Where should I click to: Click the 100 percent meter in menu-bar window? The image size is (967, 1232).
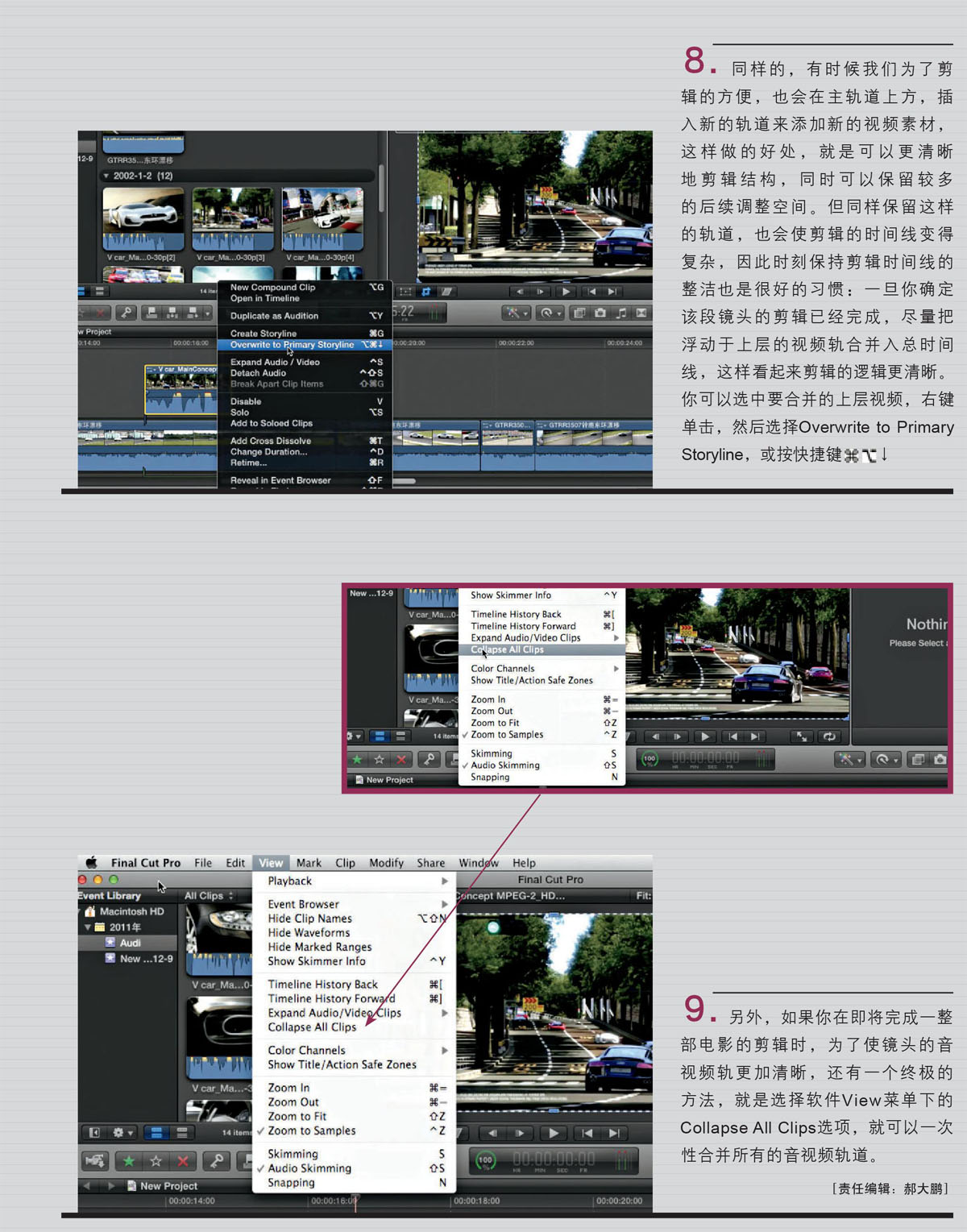pyautogui.click(x=485, y=1160)
